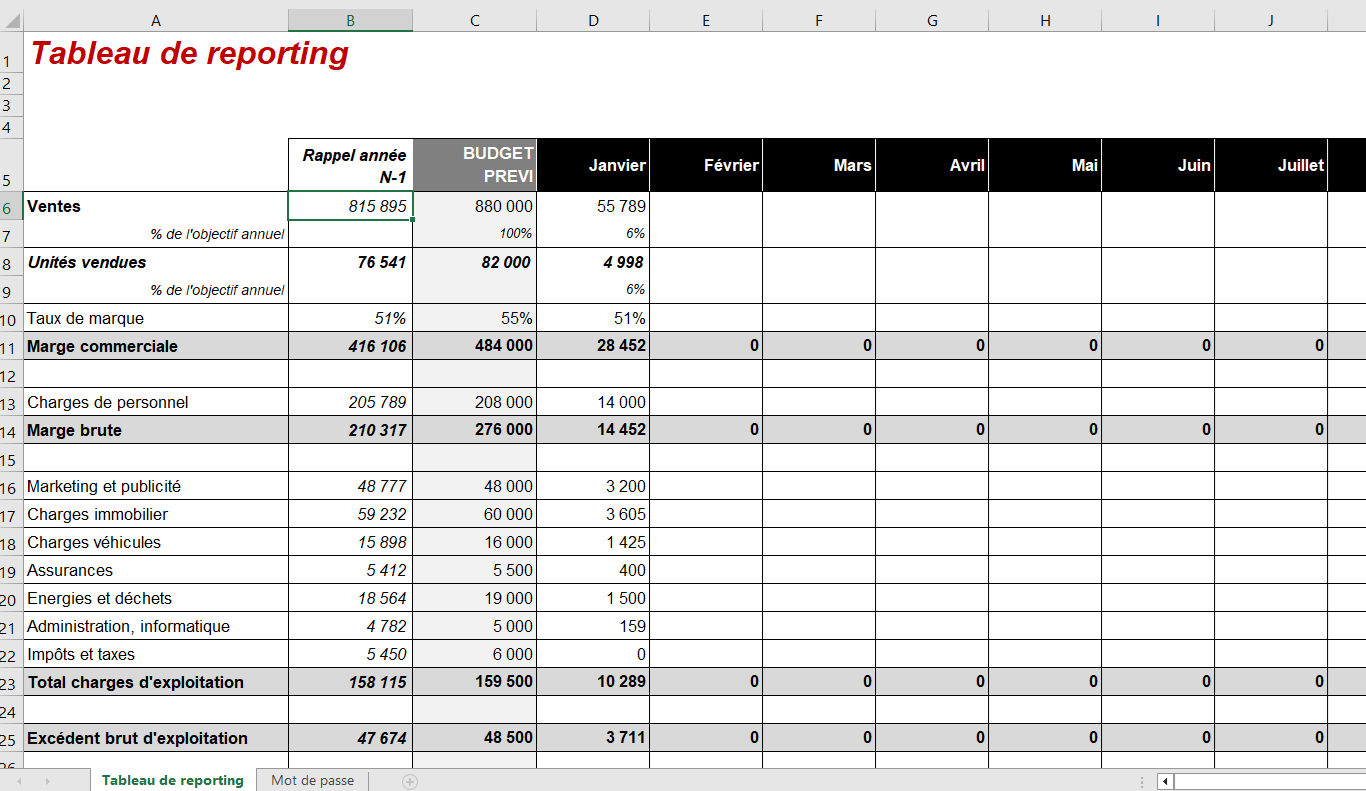1366x791 pixels.
Task: Click the Juin column heading cell
Action: point(1158,165)
